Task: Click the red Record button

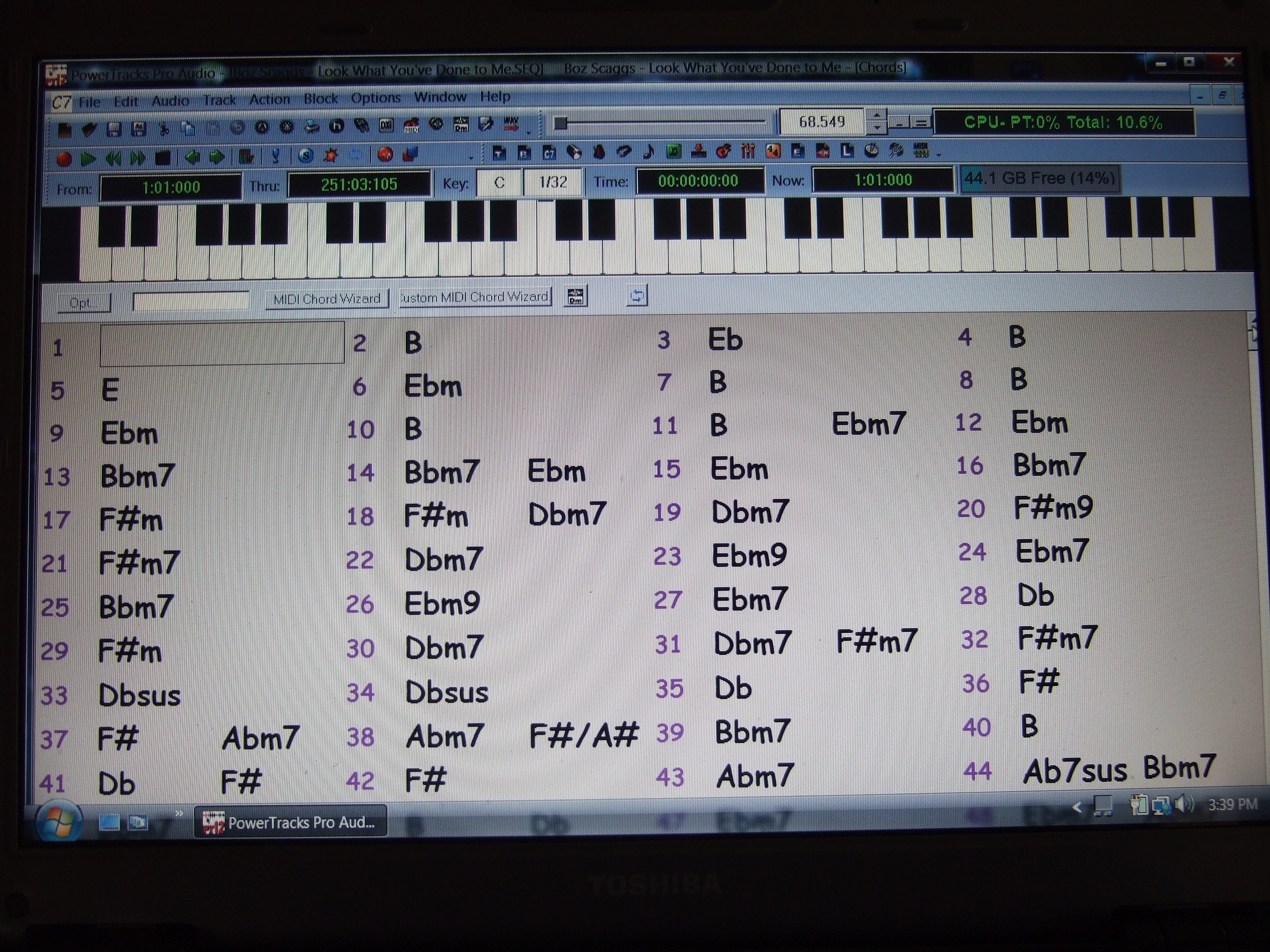Action: pos(64,159)
